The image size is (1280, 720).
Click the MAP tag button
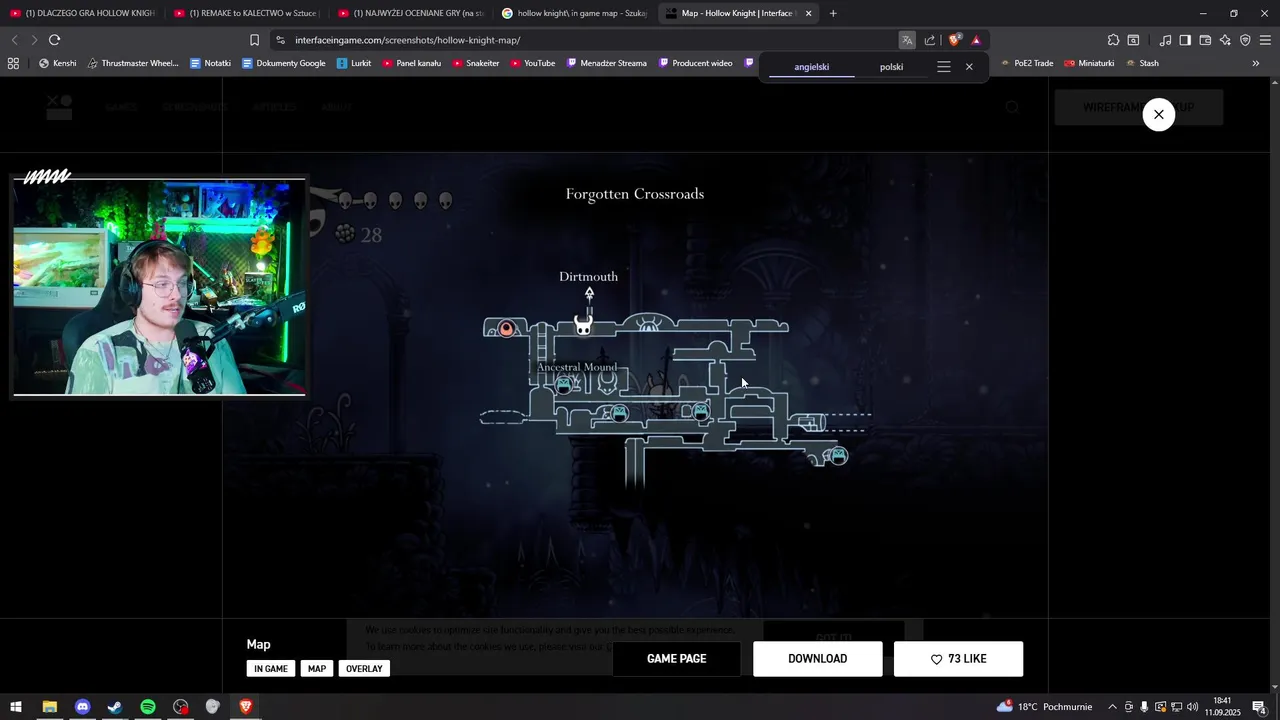tap(317, 668)
